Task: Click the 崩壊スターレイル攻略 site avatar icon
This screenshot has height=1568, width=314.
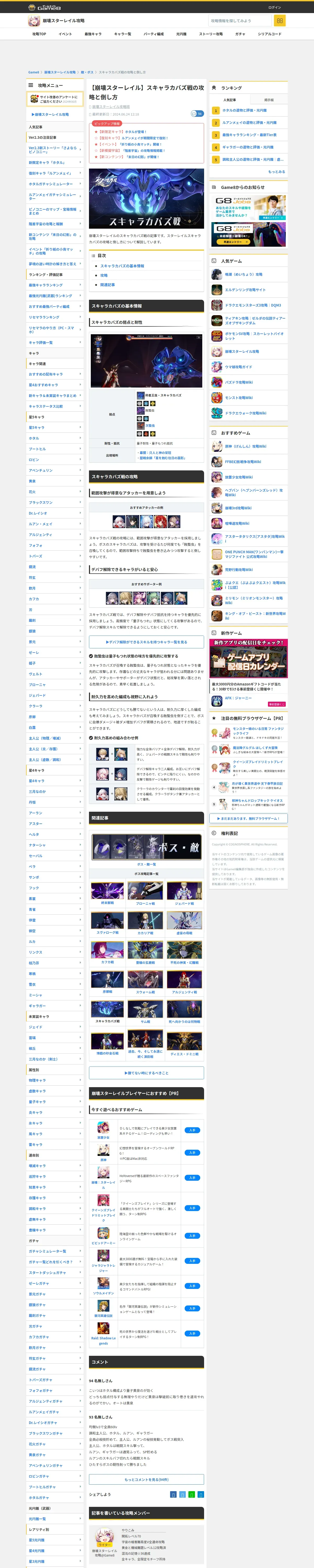Action: (x=33, y=21)
